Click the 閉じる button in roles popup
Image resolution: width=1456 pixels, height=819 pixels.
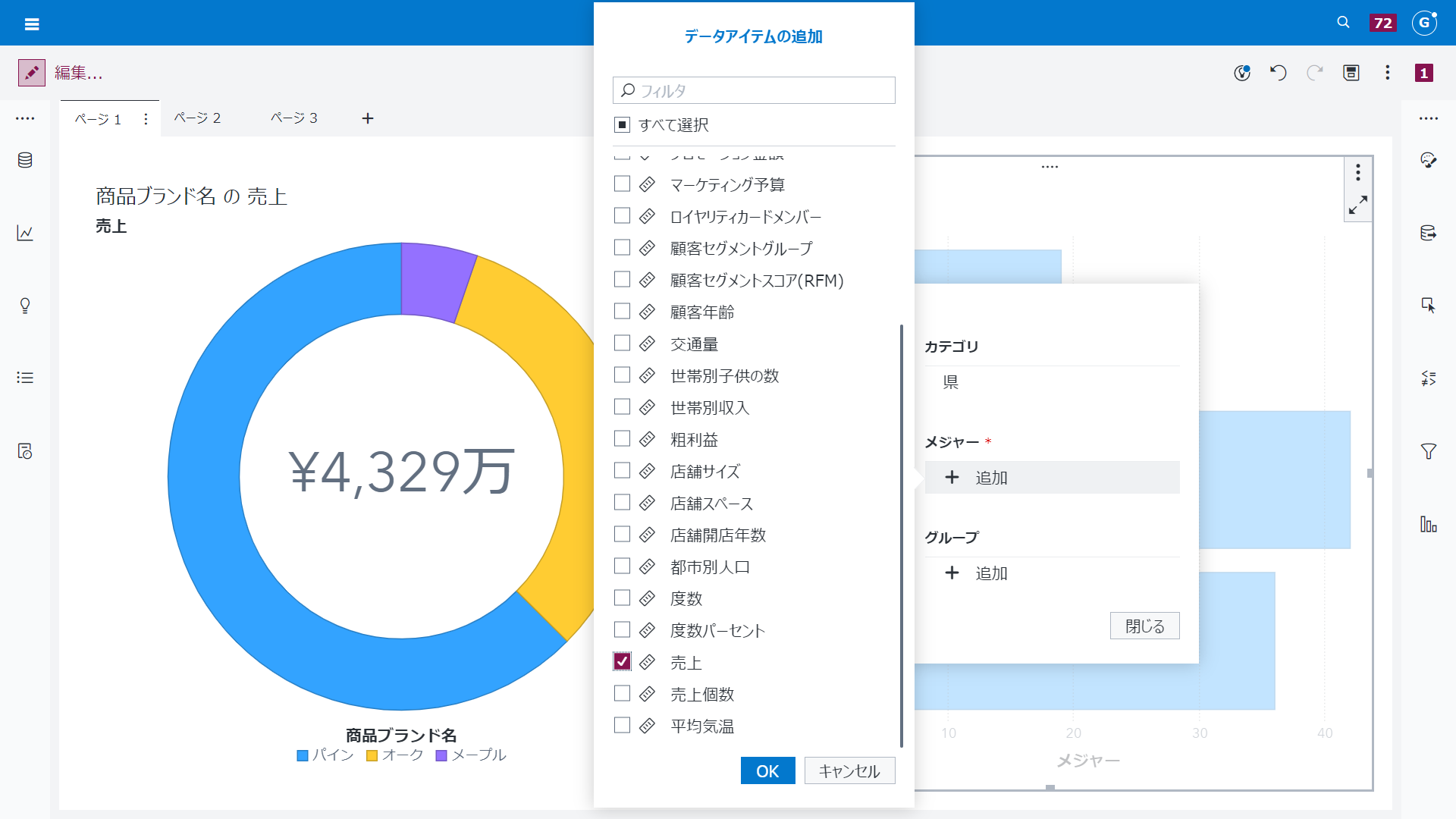(x=1144, y=626)
